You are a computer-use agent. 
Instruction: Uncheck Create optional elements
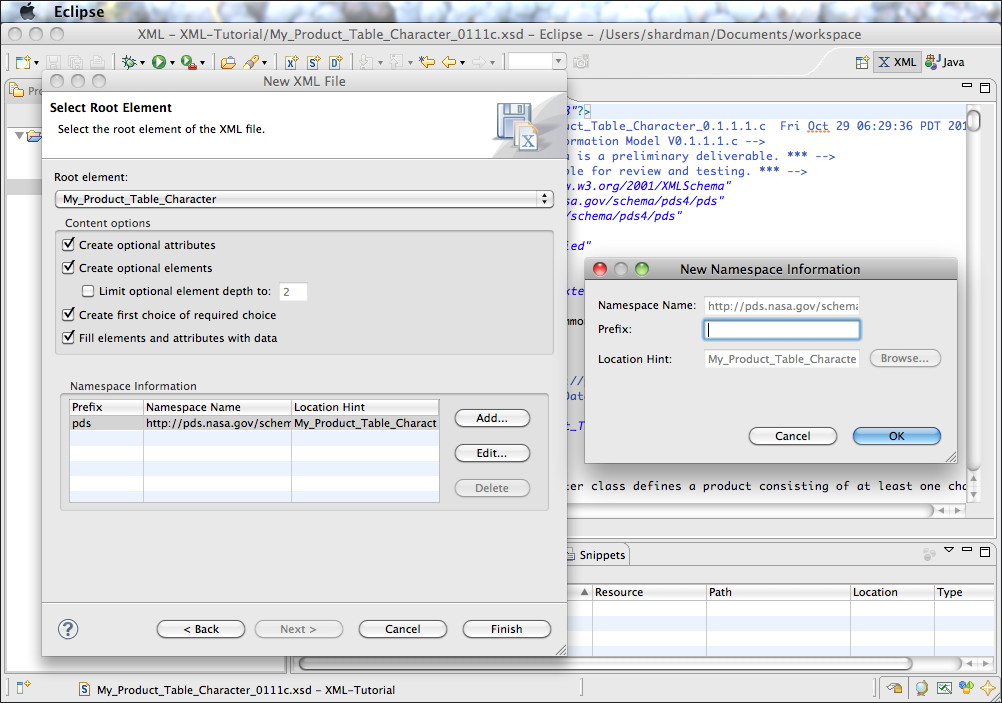tap(68, 267)
